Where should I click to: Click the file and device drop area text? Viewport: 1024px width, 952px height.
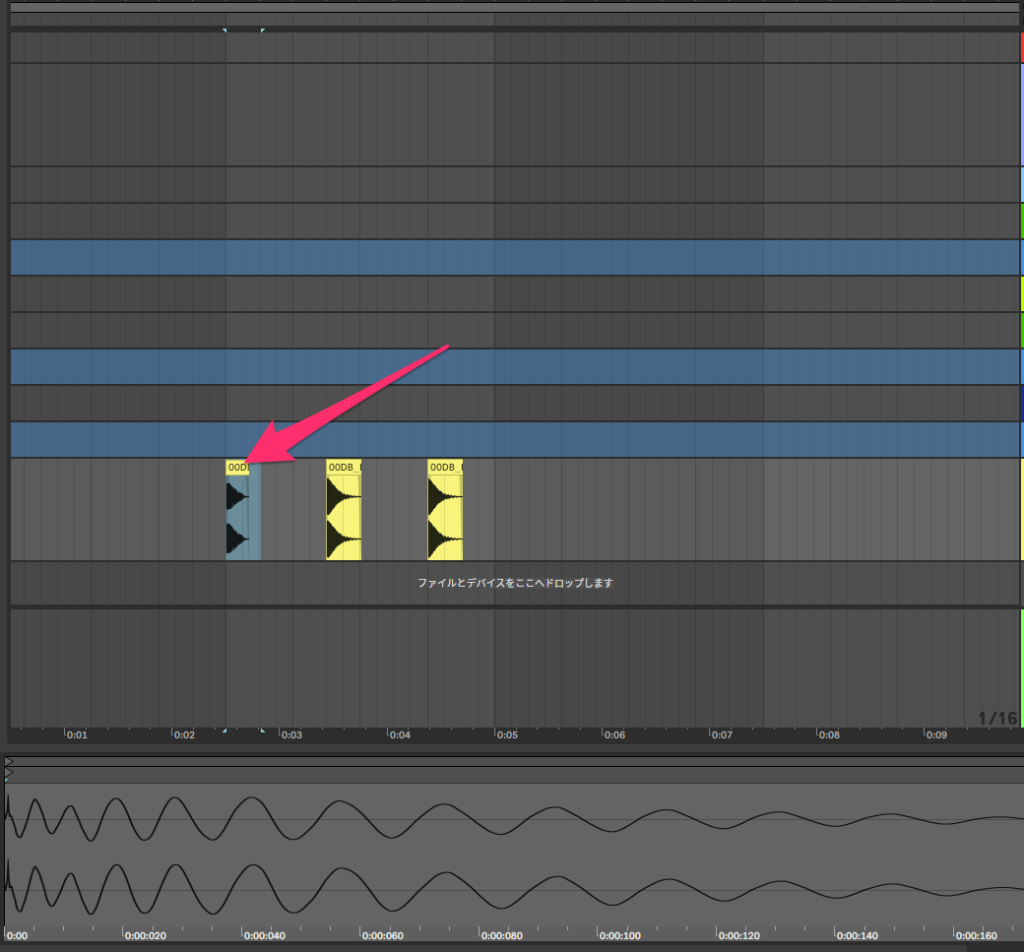click(514, 583)
